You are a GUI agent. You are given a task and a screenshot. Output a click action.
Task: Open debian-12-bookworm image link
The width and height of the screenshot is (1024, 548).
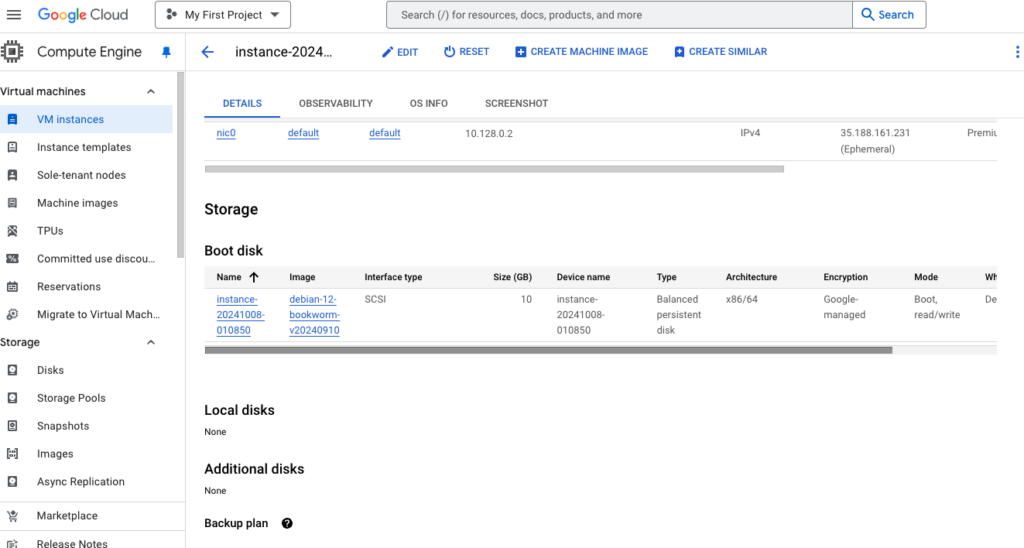coord(315,315)
